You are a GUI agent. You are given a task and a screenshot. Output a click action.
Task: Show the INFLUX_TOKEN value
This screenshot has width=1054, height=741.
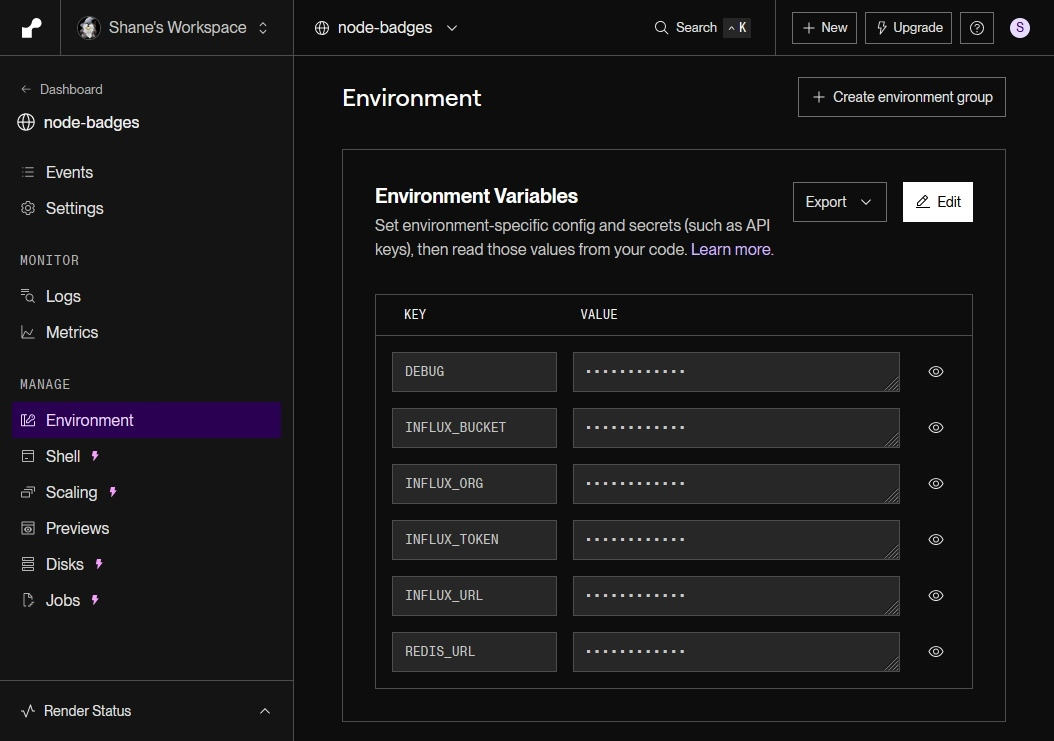[x=935, y=539]
